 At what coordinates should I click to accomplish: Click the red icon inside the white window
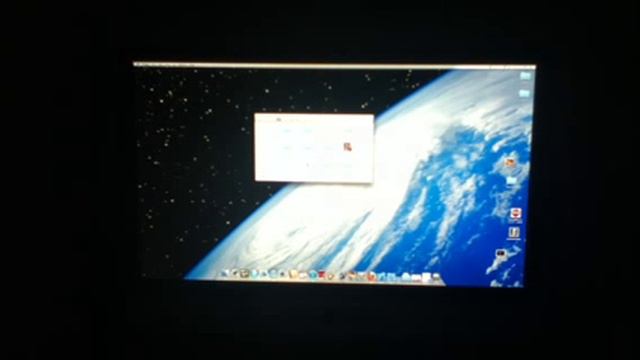pyautogui.click(x=347, y=147)
